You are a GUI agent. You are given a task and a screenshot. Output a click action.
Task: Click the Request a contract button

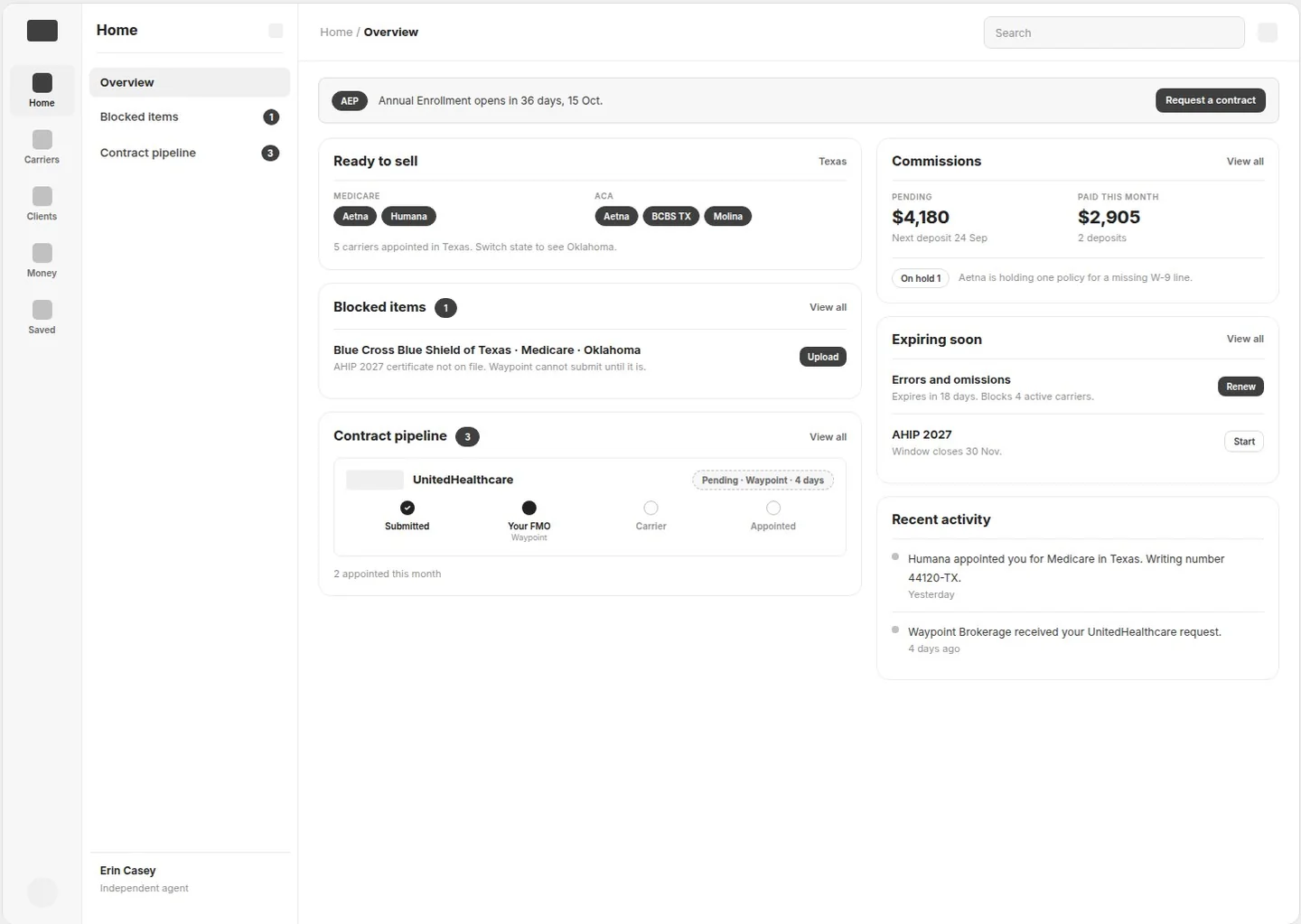coord(1211,100)
